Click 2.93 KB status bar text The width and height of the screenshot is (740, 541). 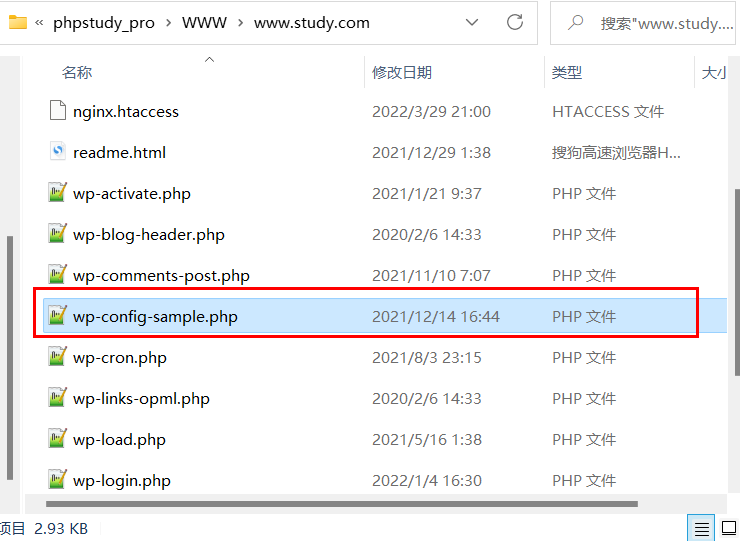point(61,529)
